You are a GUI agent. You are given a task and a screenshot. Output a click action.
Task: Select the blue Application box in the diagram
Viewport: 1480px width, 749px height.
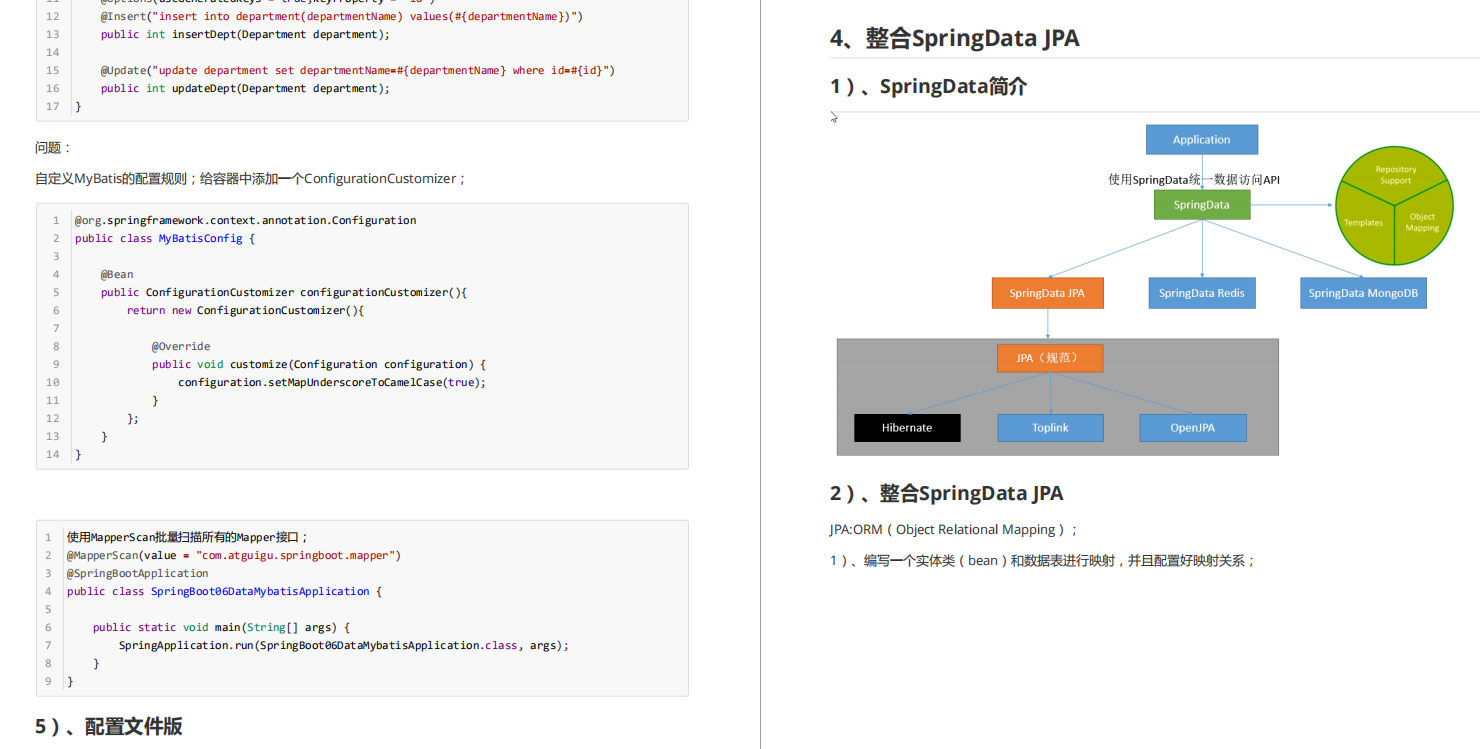click(x=1201, y=139)
